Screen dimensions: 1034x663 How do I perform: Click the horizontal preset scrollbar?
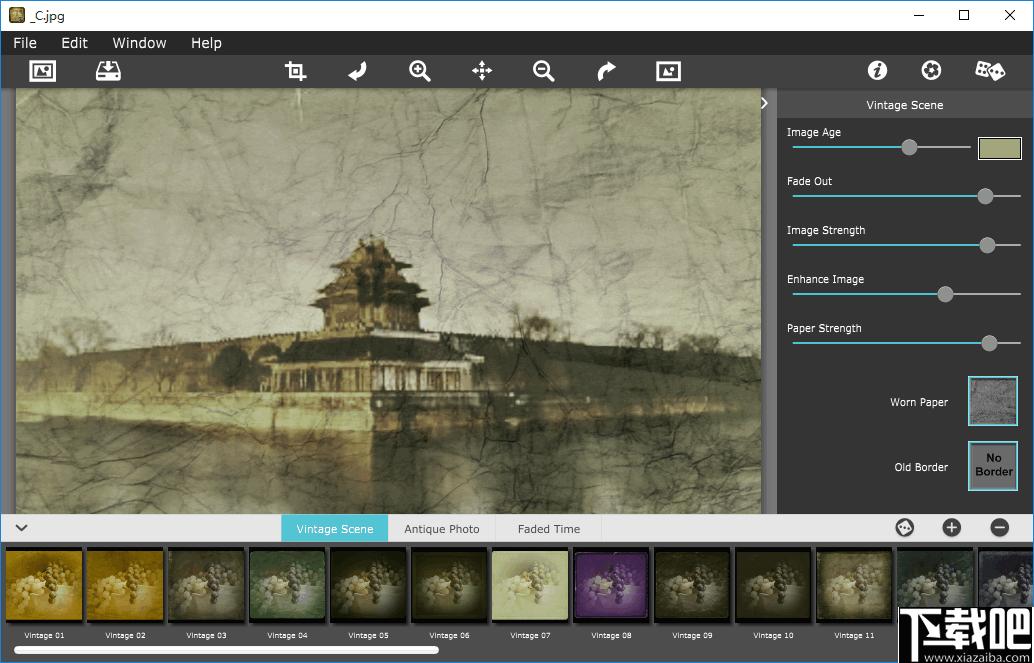[226, 650]
